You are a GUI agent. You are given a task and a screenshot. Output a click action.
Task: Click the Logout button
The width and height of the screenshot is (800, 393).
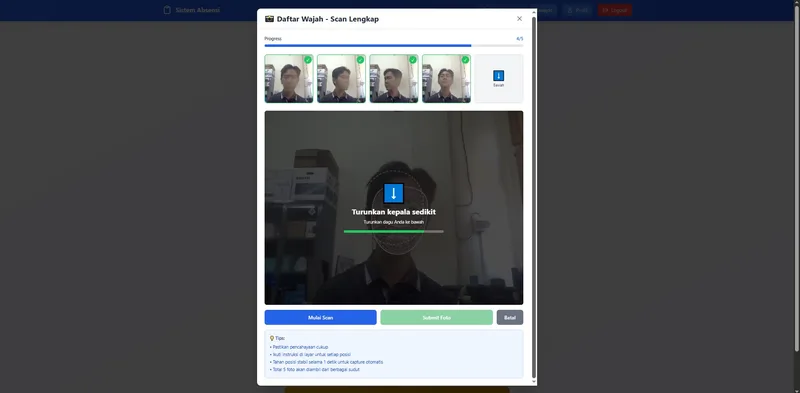[615, 10]
